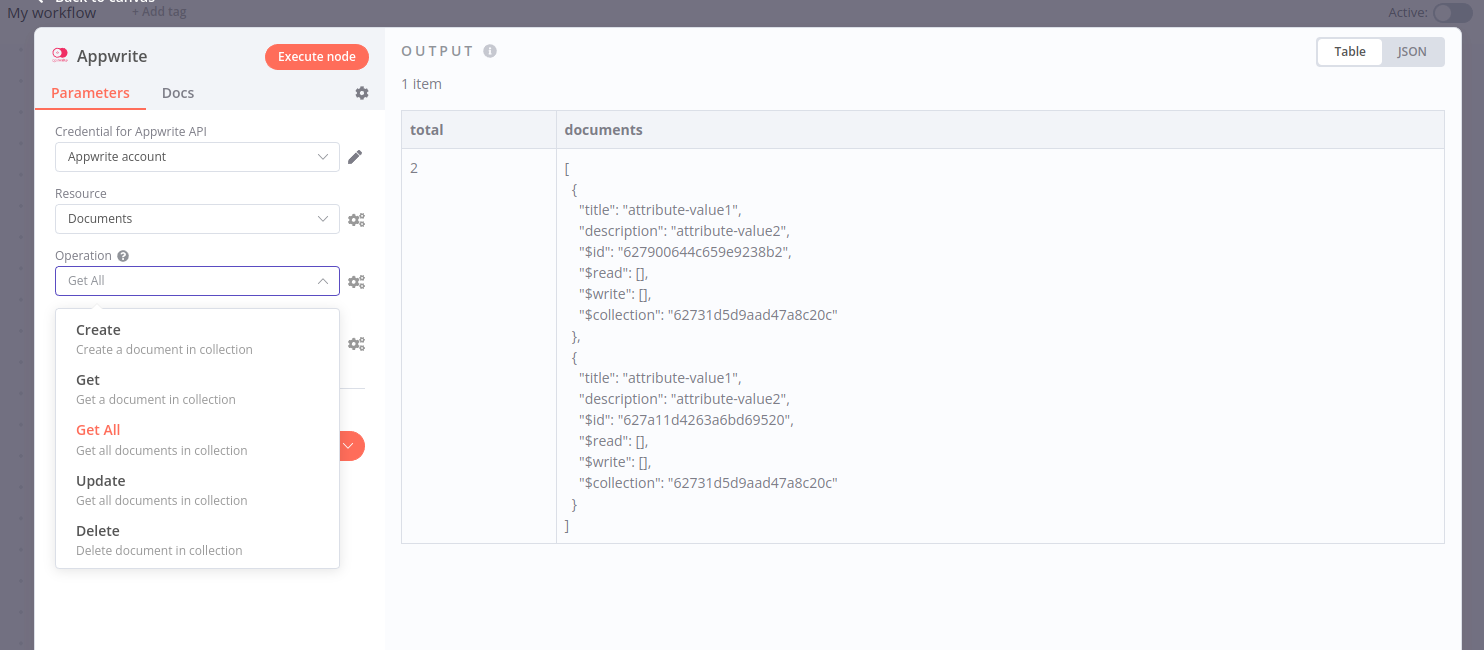The image size is (1484, 650).
Task: Toggle the workflow Active switch
Action: coord(1452,13)
